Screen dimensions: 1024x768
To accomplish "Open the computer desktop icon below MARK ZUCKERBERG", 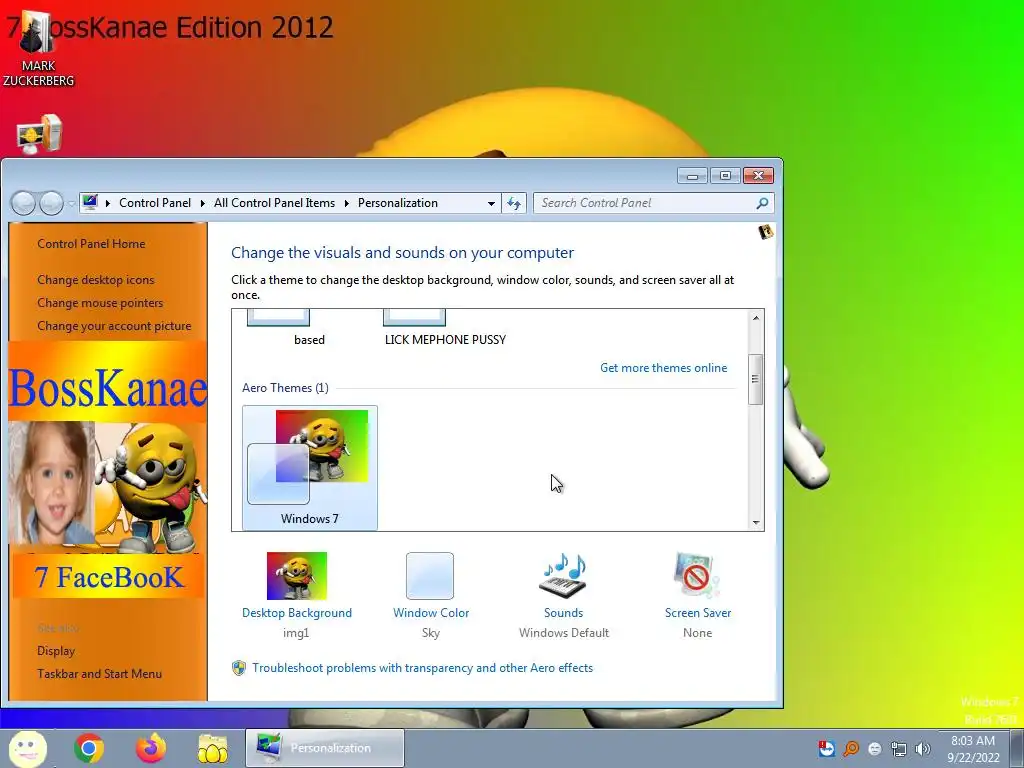I will 39,134.
